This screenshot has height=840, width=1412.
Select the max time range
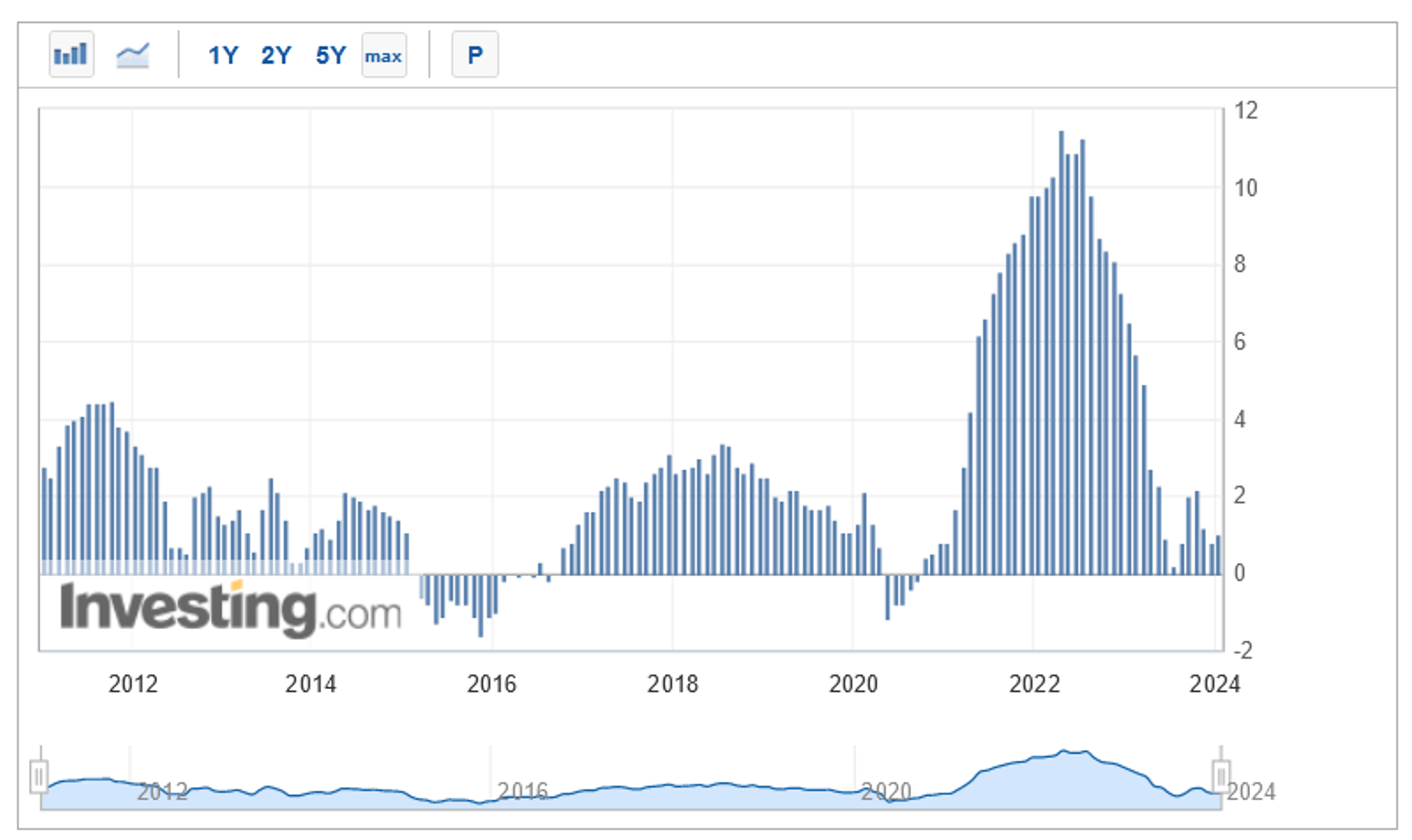(x=384, y=55)
